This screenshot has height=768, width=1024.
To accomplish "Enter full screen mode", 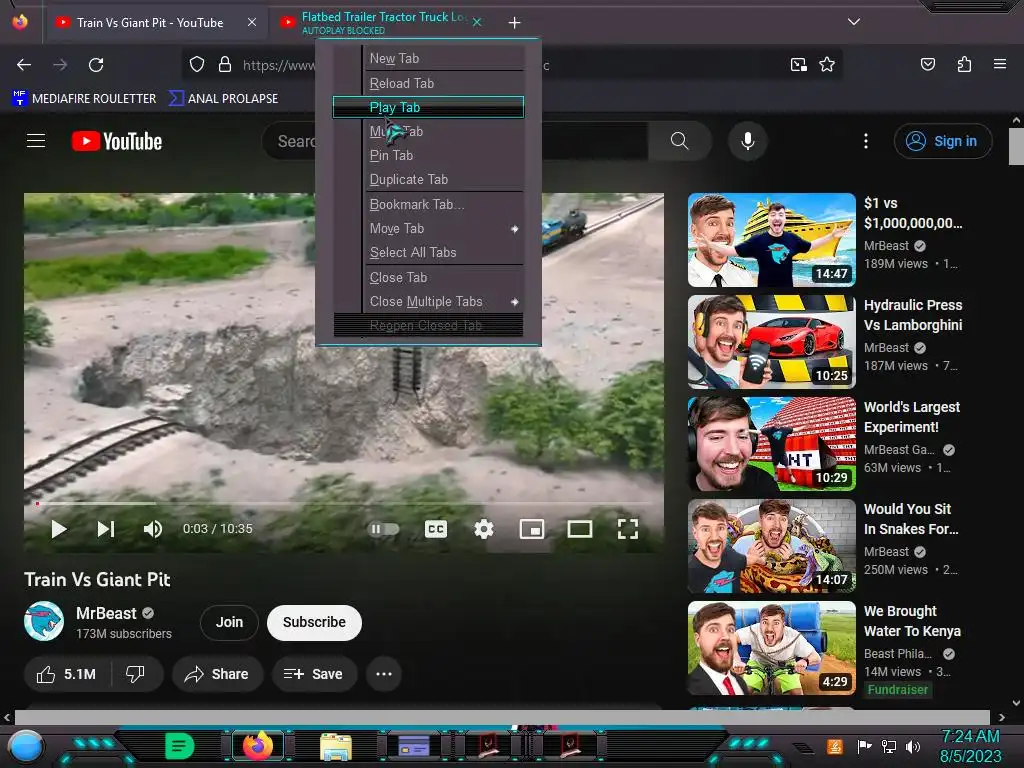I will (628, 529).
